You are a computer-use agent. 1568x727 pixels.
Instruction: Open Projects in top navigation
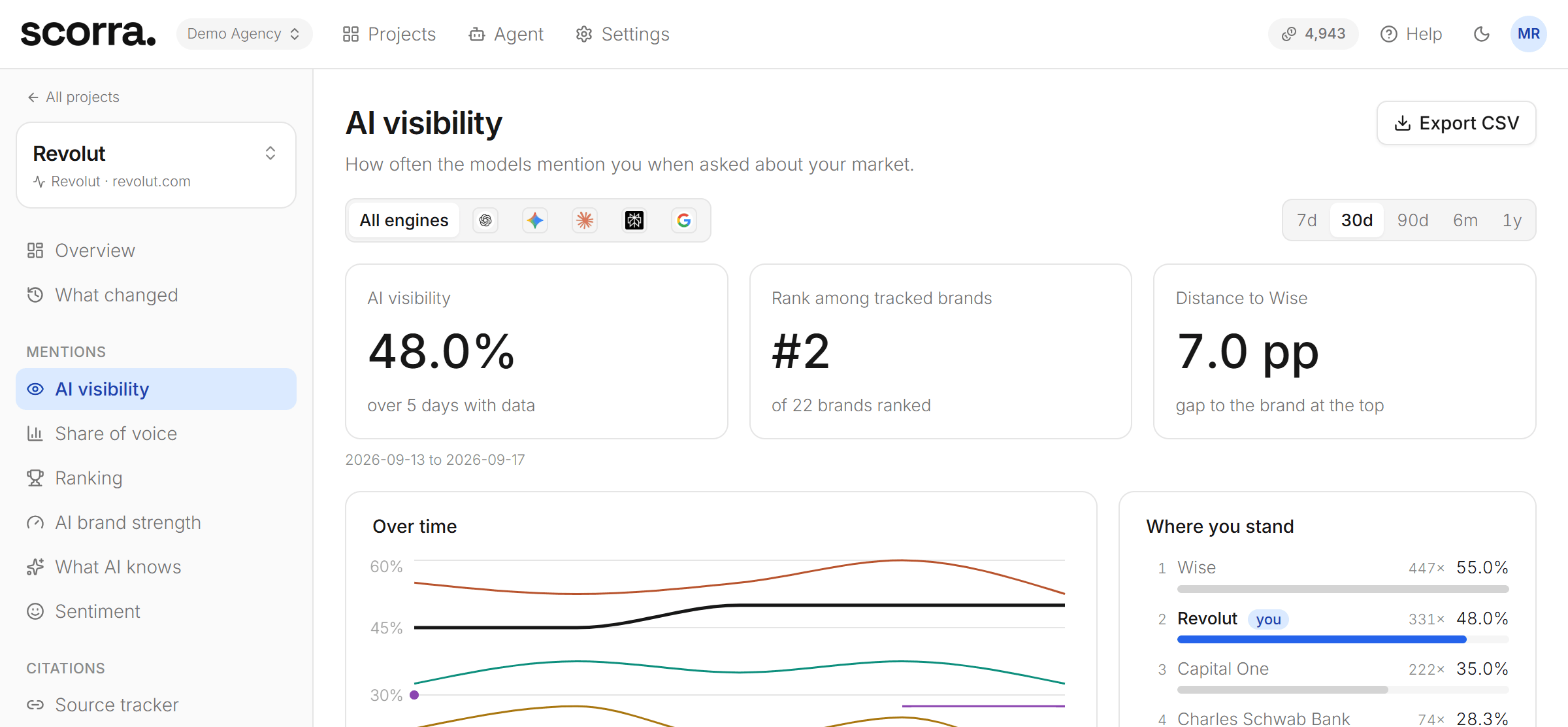(x=389, y=34)
